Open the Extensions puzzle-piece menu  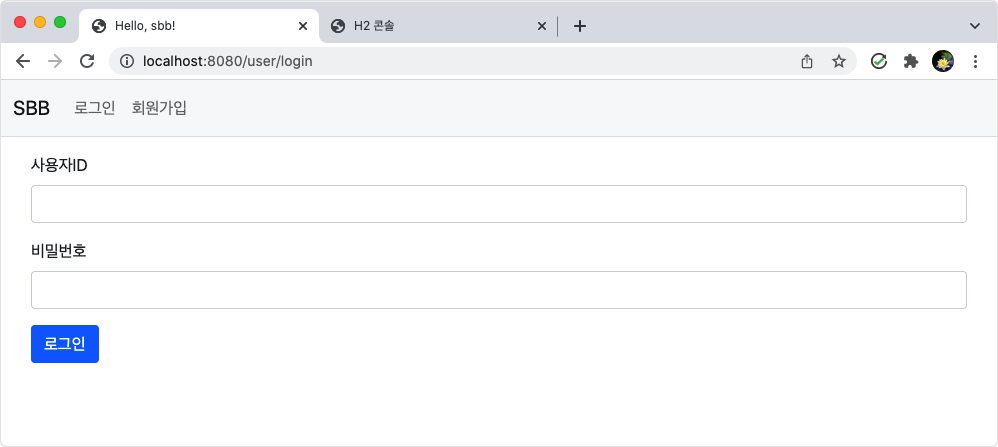[x=911, y=61]
